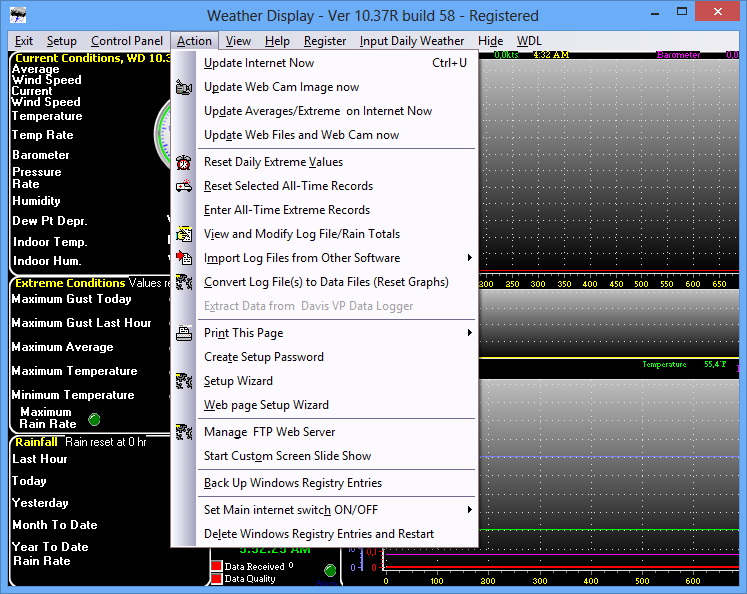Open the Hide menu

(490, 41)
